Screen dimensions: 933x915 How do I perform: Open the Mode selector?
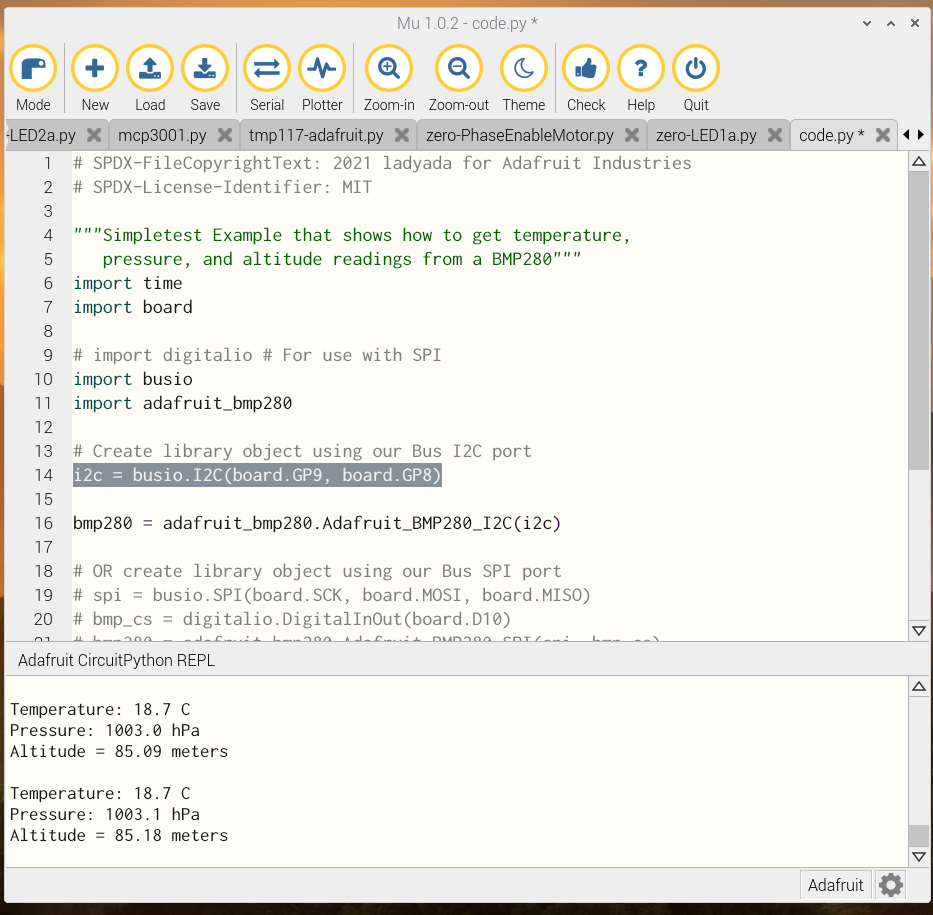tap(33, 68)
